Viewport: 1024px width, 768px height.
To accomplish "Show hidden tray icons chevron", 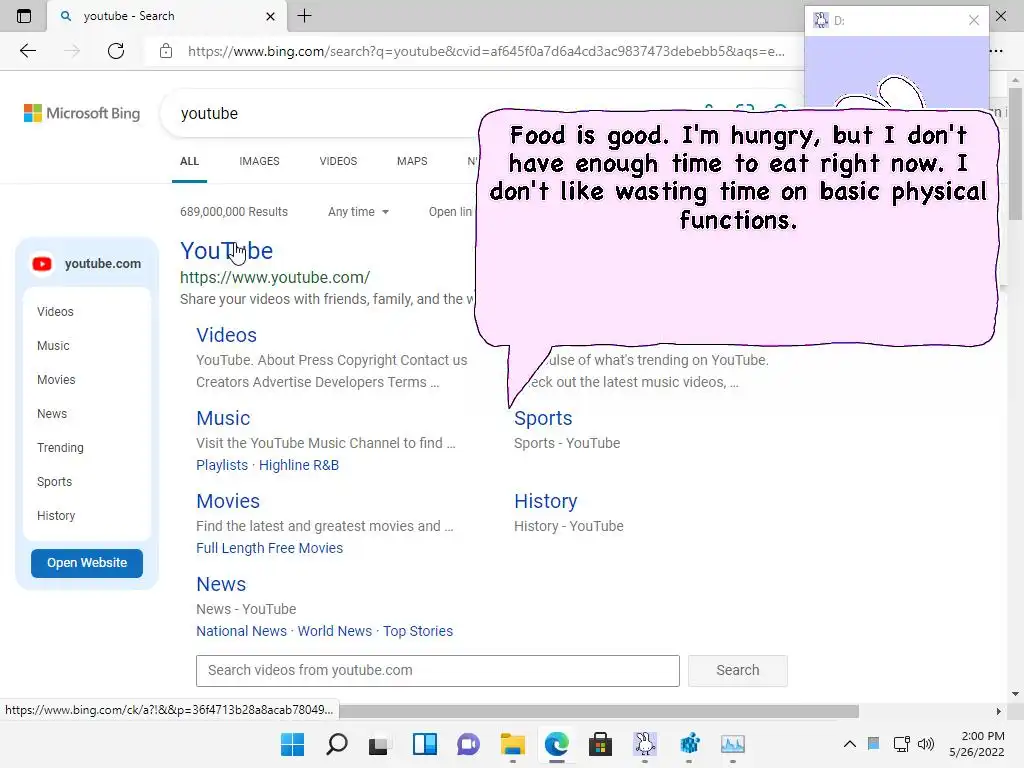I will pyautogui.click(x=850, y=744).
